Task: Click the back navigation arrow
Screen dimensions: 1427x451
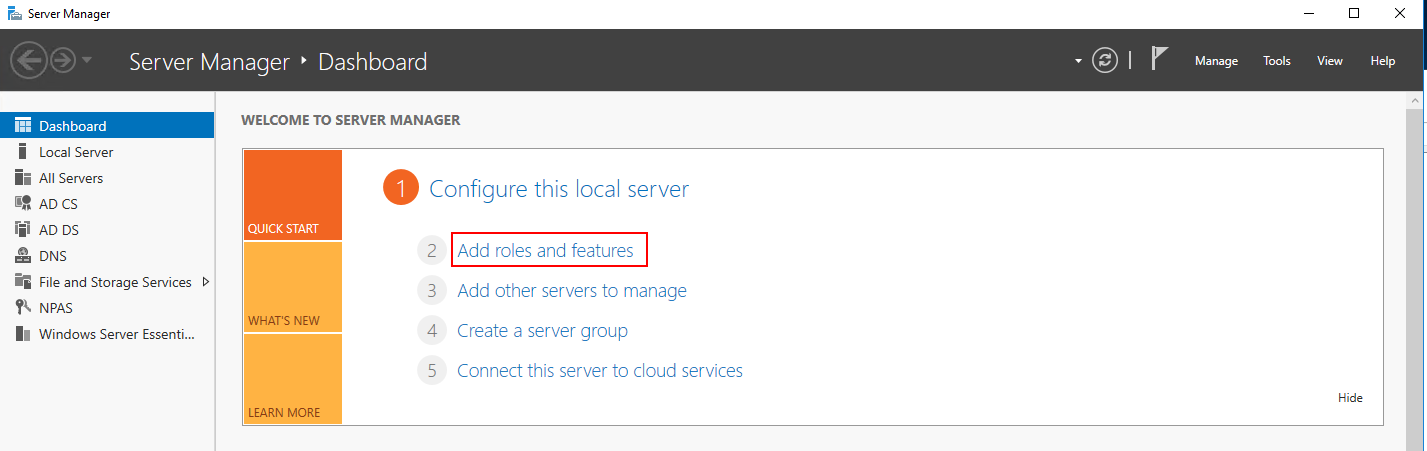Action: click(x=29, y=61)
